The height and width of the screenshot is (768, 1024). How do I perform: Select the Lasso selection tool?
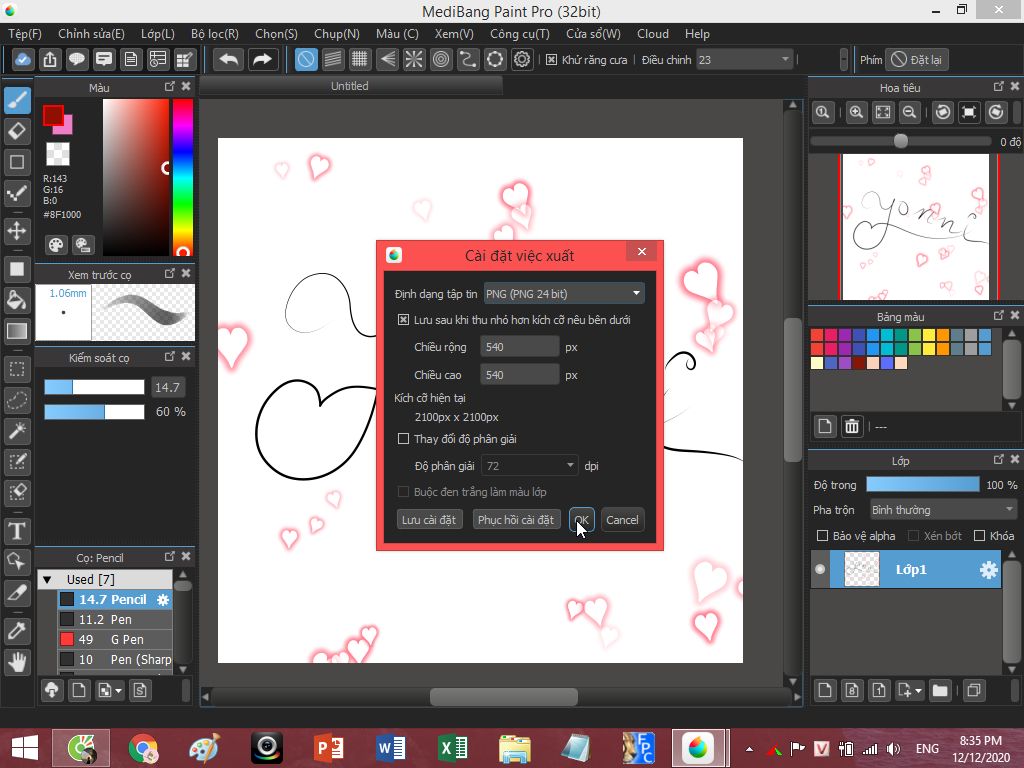18,400
